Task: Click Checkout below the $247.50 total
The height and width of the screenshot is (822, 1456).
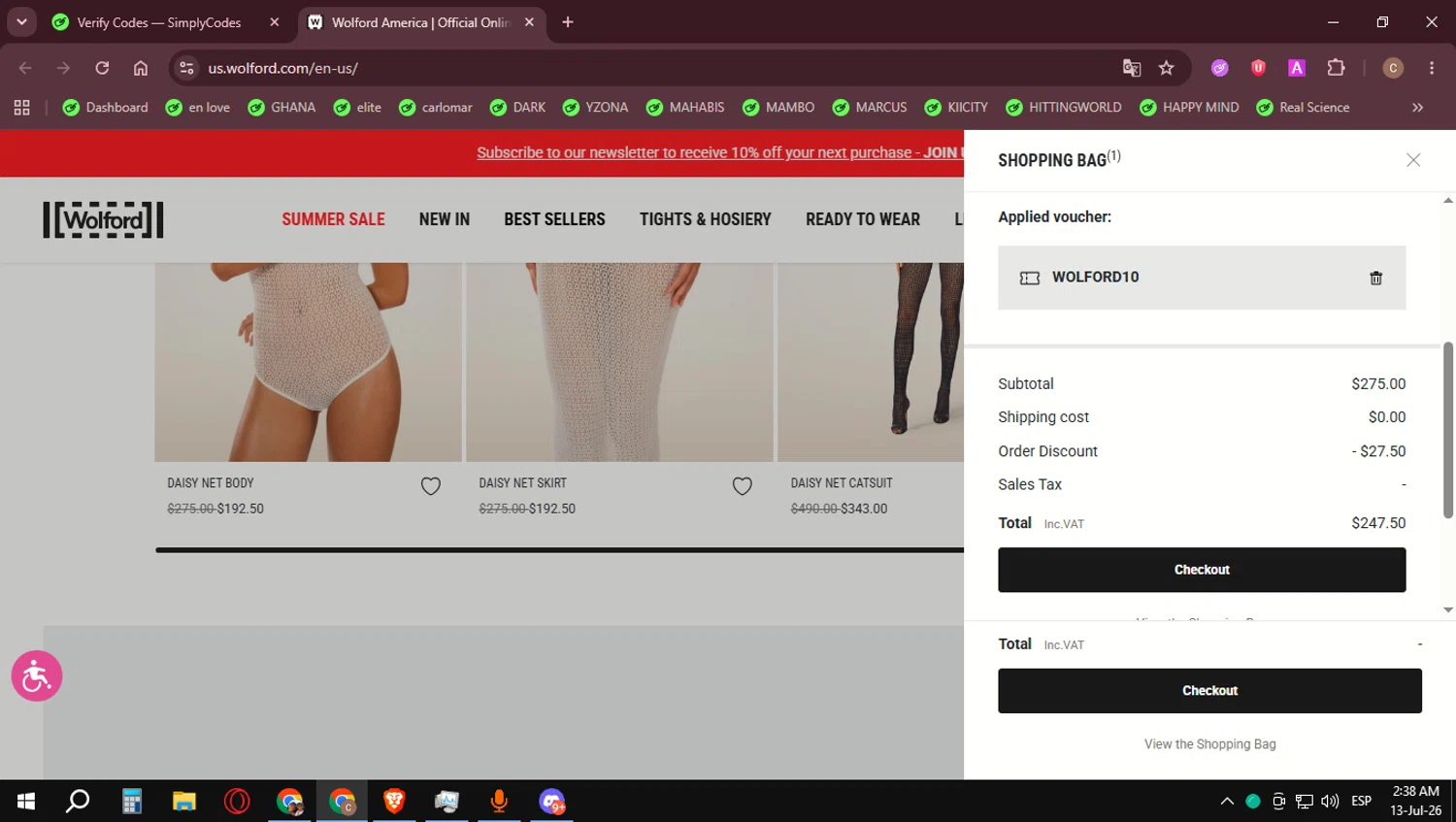Action: 1202,570
